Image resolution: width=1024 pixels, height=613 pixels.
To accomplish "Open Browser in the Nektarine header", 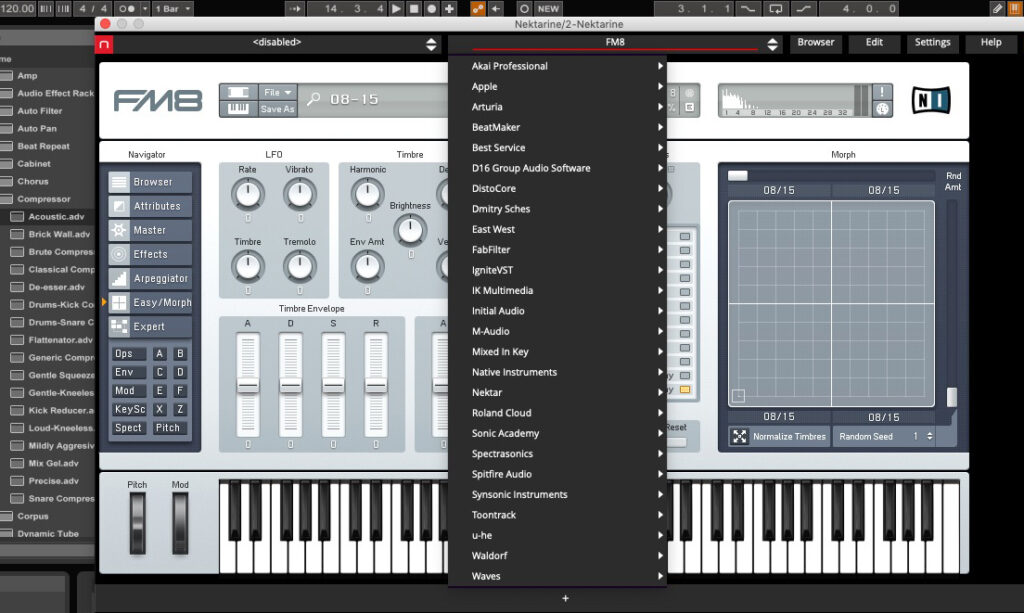I will point(816,42).
